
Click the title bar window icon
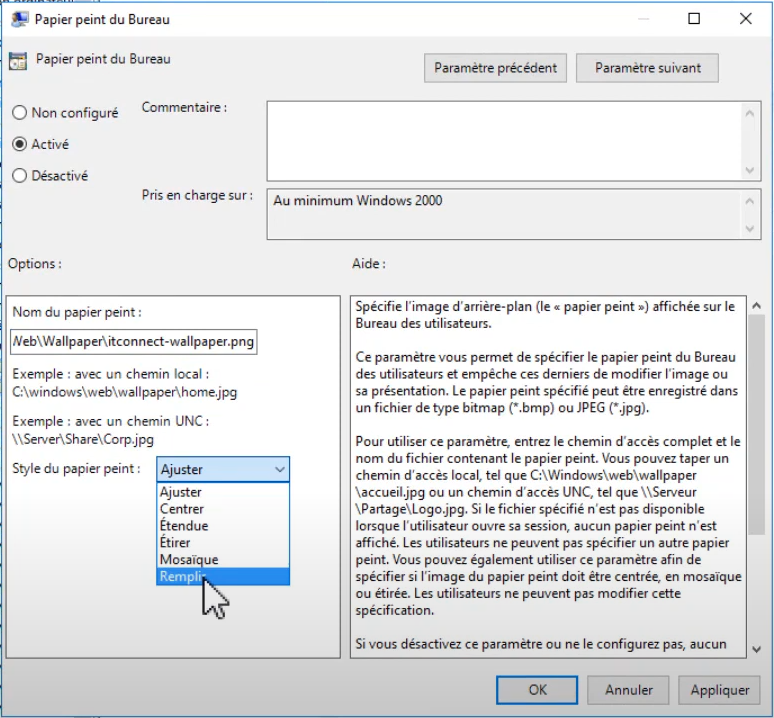click(x=20, y=19)
